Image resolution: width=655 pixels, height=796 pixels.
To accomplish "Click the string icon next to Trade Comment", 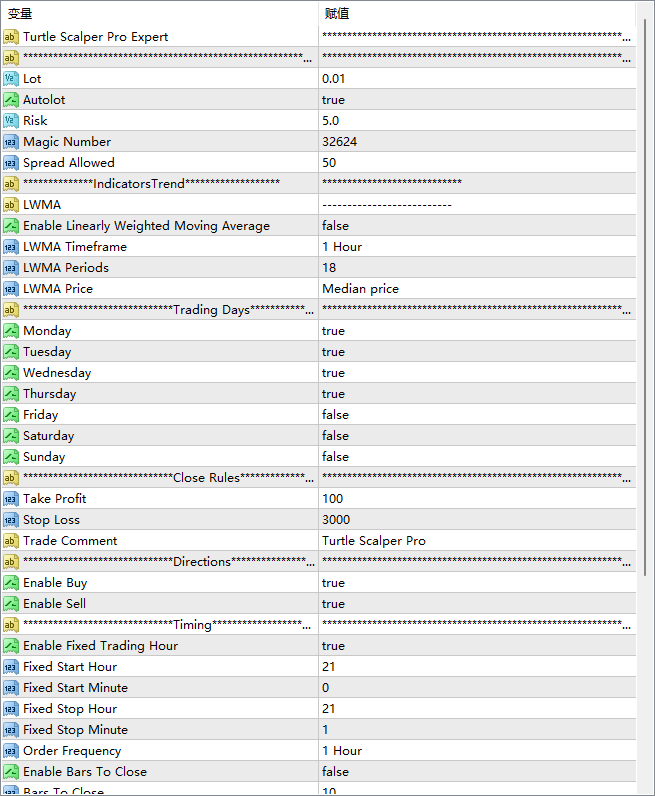I will click(x=11, y=541).
